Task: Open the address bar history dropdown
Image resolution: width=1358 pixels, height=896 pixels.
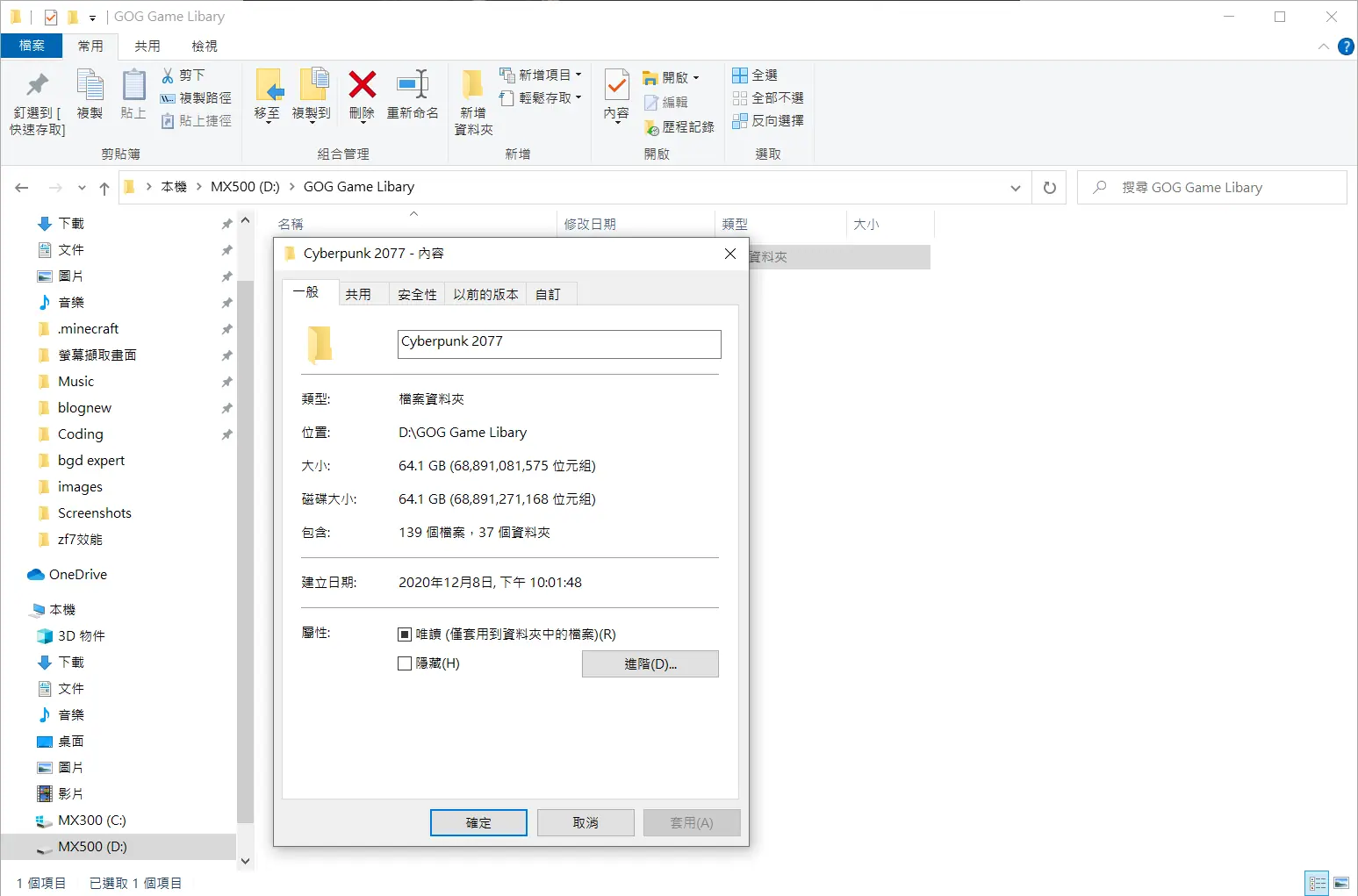Action: [1016, 188]
